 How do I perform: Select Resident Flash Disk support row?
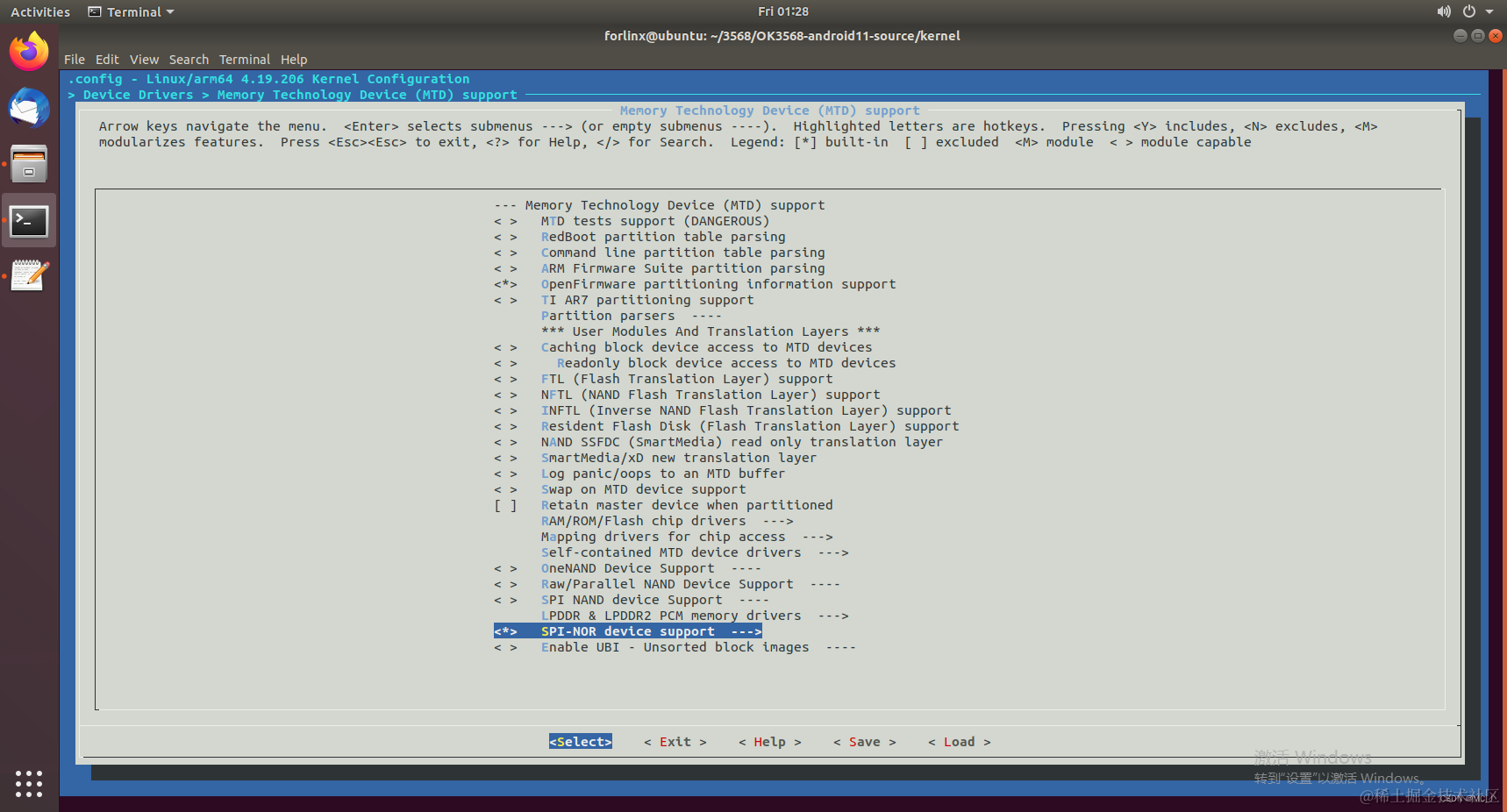[x=726, y=426]
